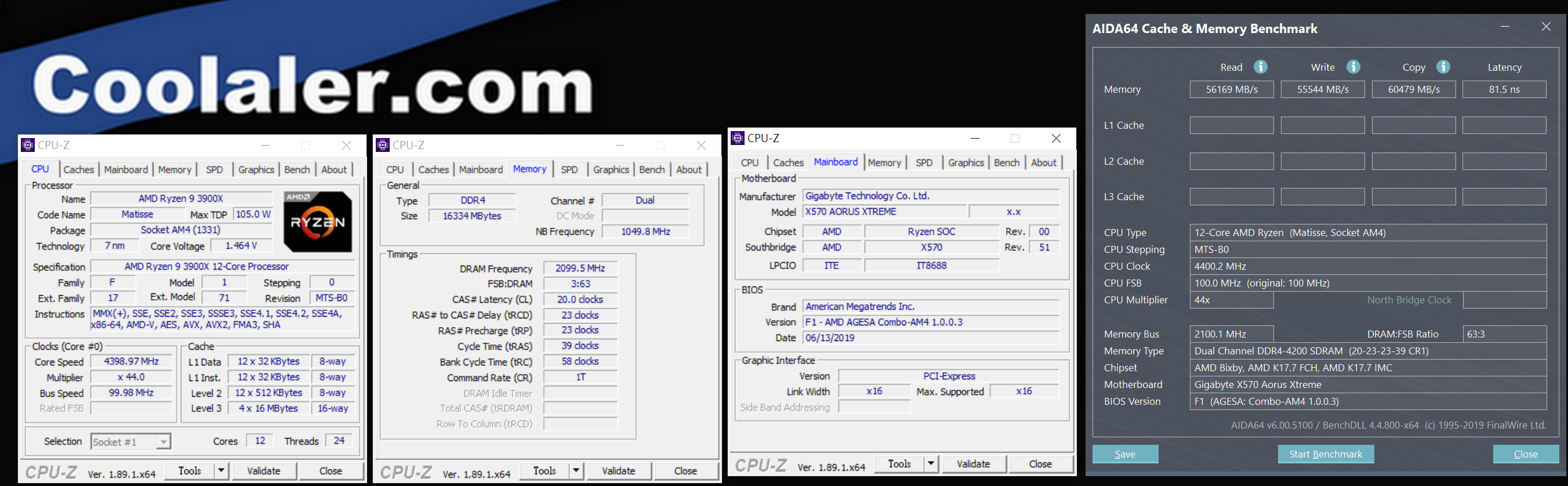The width and height of the screenshot is (1568, 486).
Task: Click the Core Speed 4398.97 MHz value
Action: [131, 361]
